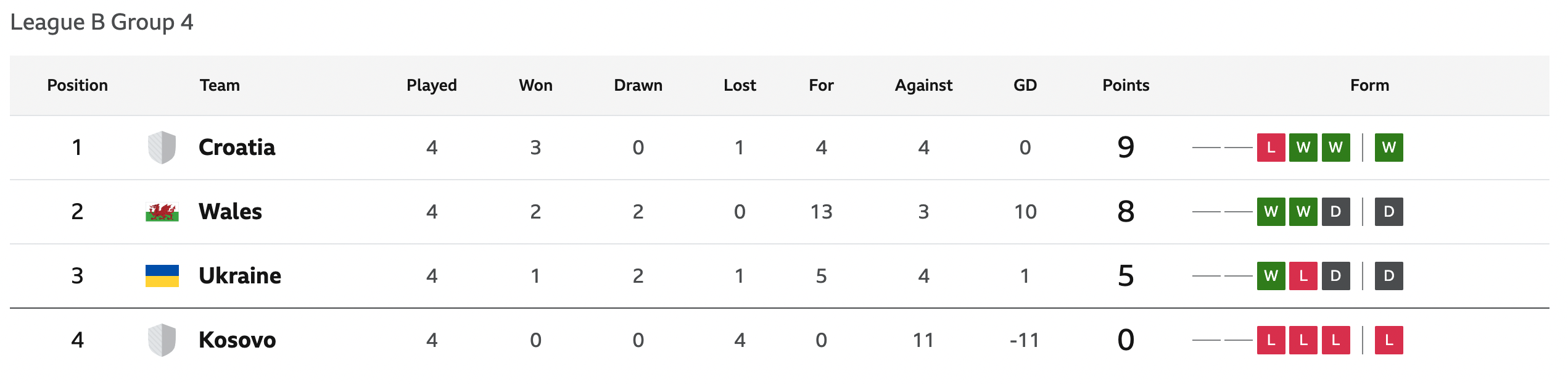
Task: Click Ukraine's red L form badge
Action: (x=1303, y=276)
